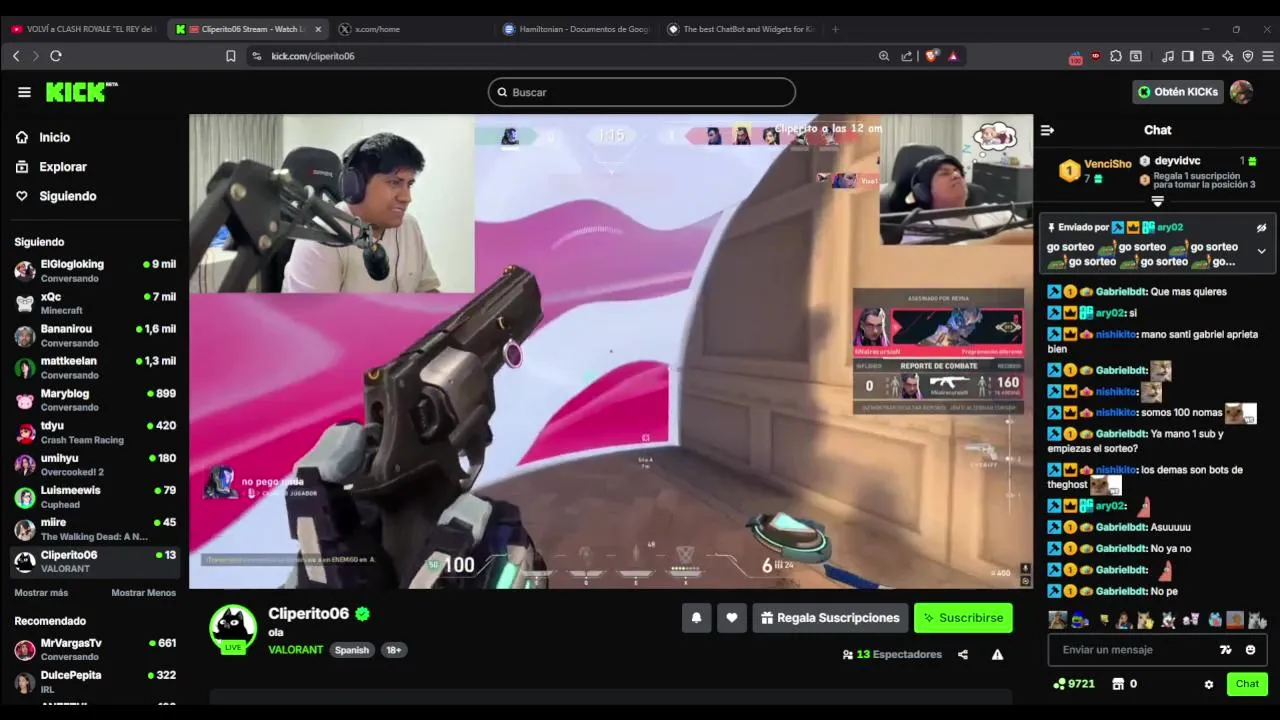
Task: Follow the channel with the heart button
Action: [x=732, y=618]
